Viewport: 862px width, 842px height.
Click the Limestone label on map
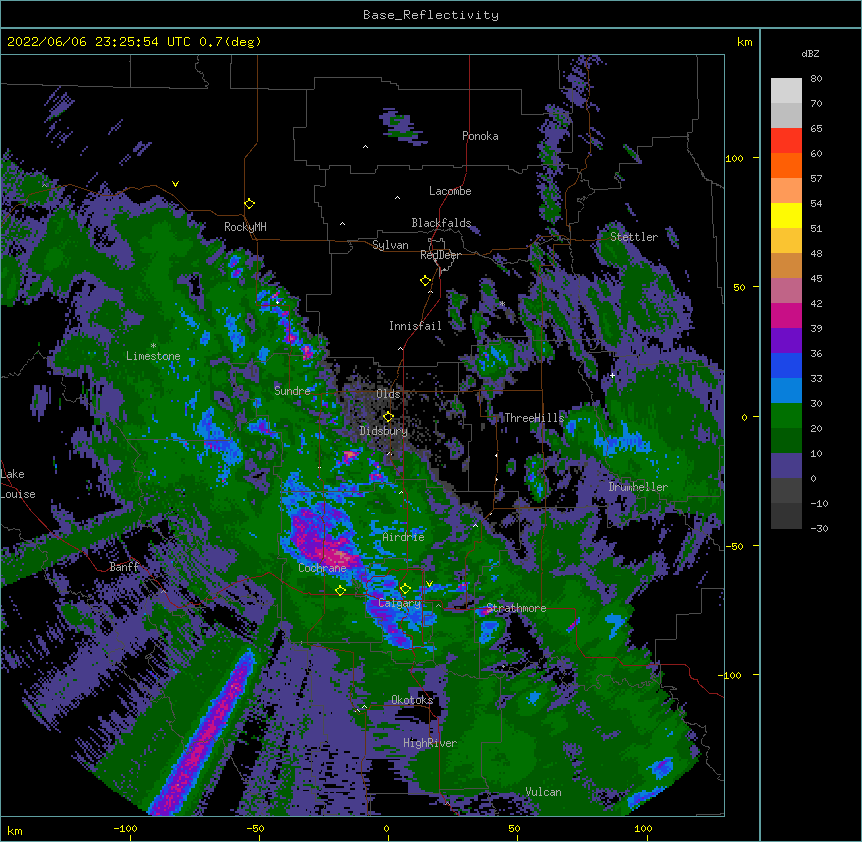[153, 356]
